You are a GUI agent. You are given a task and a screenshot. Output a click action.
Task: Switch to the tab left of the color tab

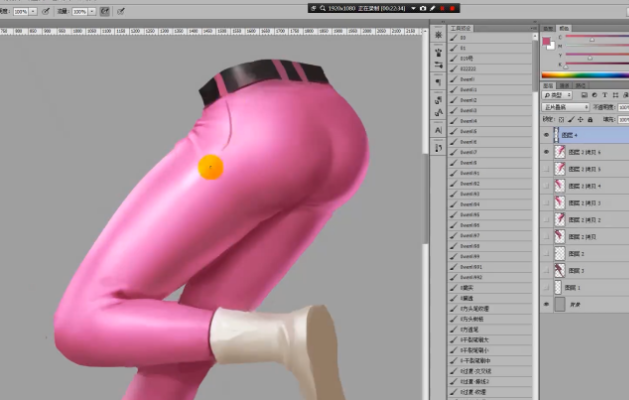pos(548,28)
